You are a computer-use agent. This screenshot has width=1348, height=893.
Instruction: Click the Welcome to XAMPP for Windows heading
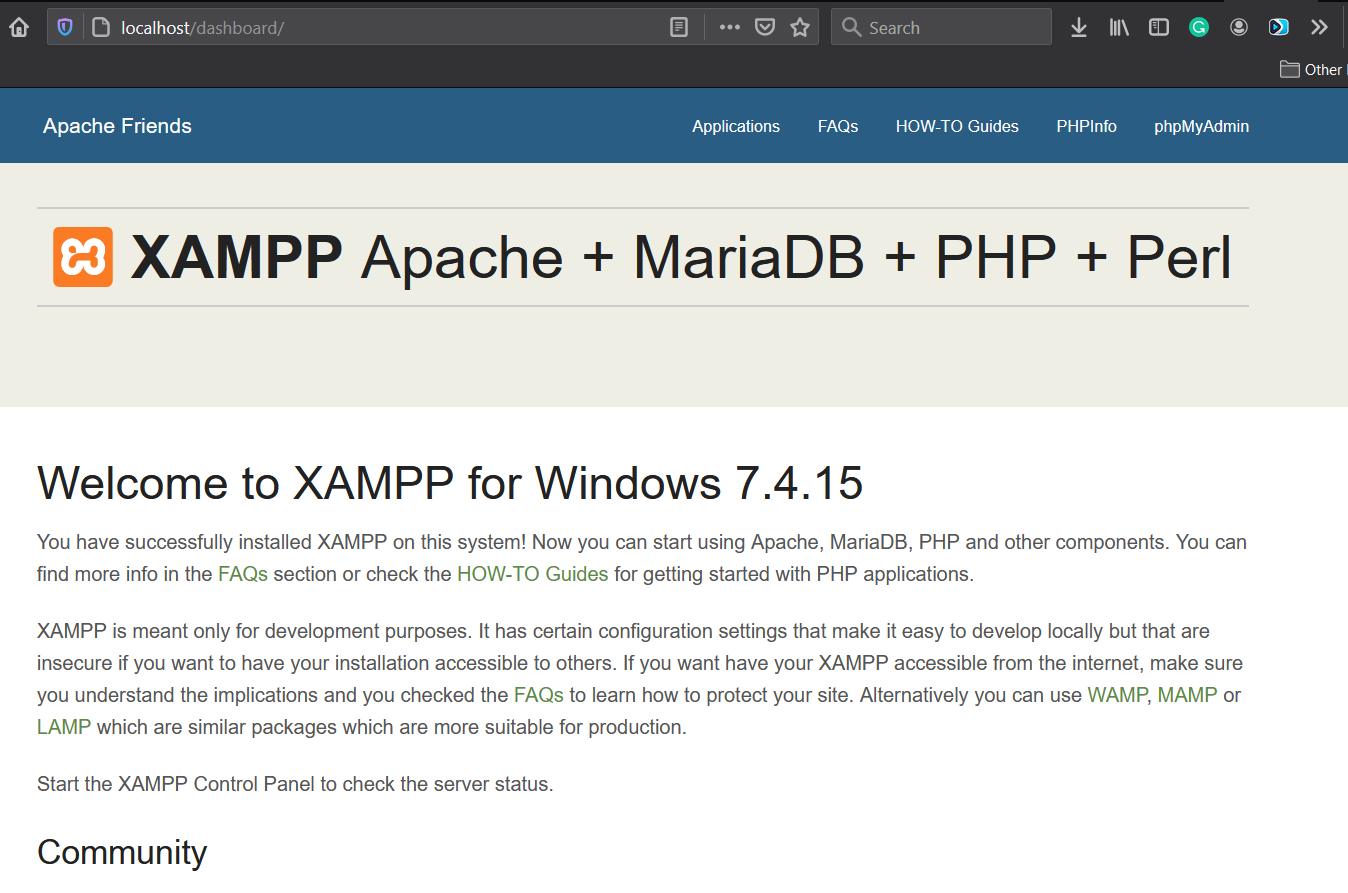pos(450,484)
